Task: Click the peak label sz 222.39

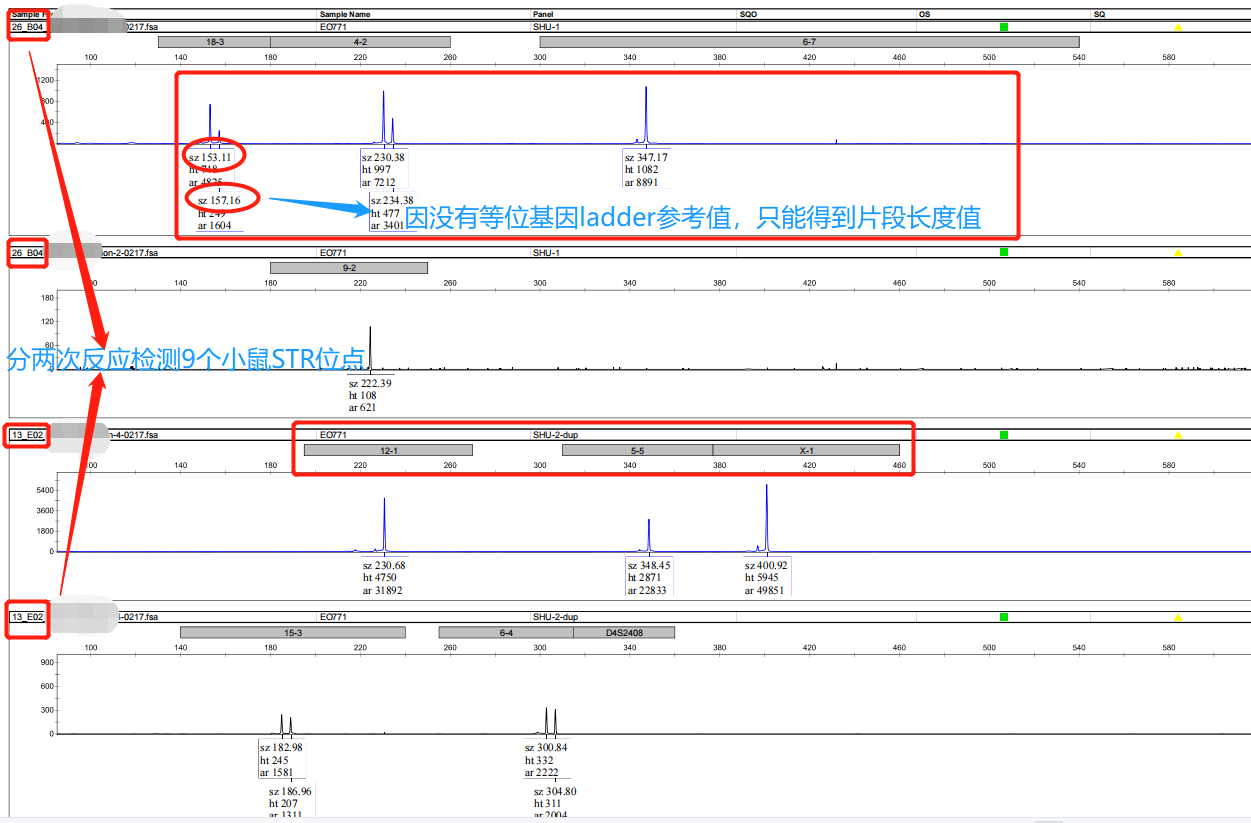Action: [370, 383]
